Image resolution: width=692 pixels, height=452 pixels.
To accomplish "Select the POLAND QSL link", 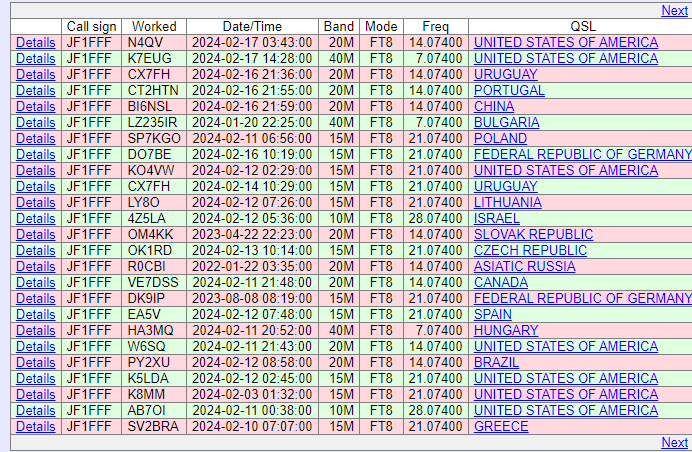I will (500, 138).
